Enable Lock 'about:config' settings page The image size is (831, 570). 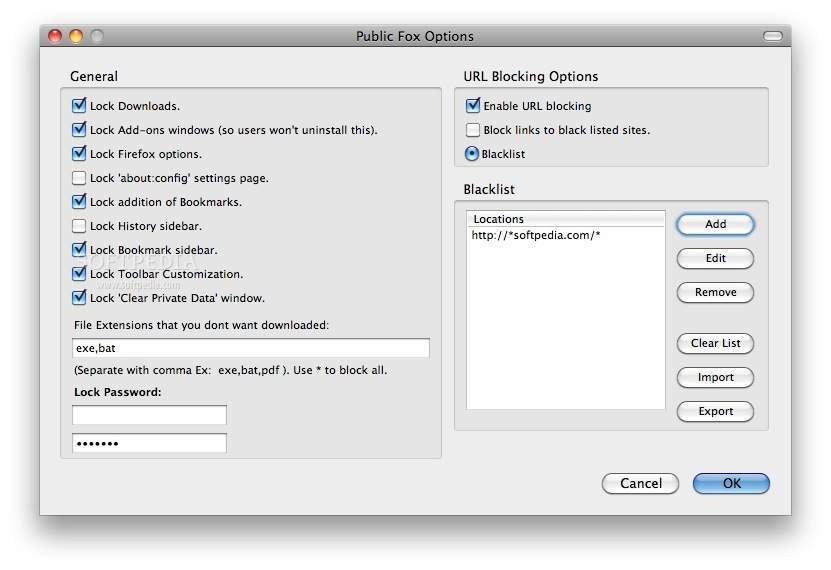(79, 178)
